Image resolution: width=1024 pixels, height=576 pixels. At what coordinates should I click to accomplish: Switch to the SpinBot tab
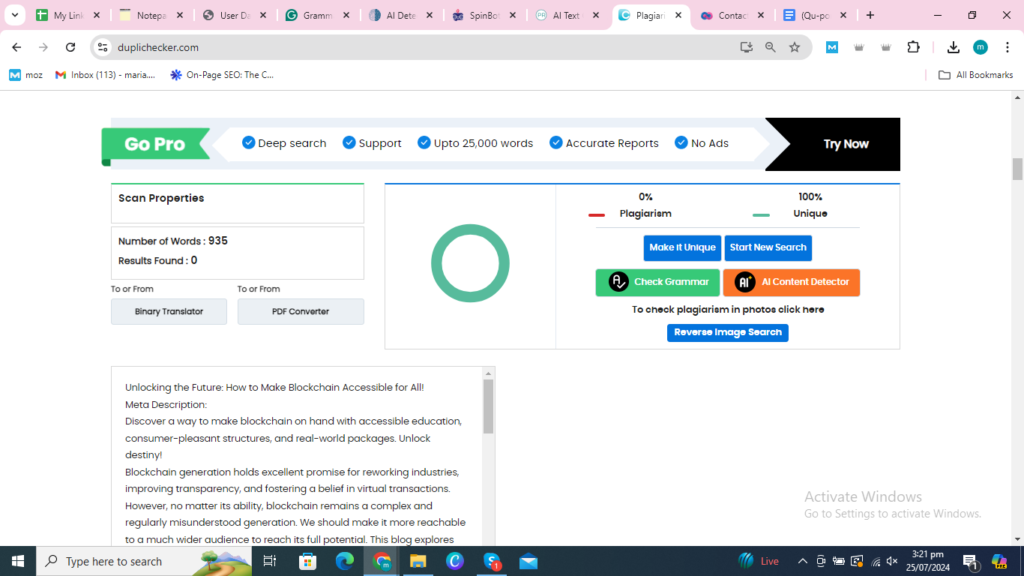[x=484, y=15]
